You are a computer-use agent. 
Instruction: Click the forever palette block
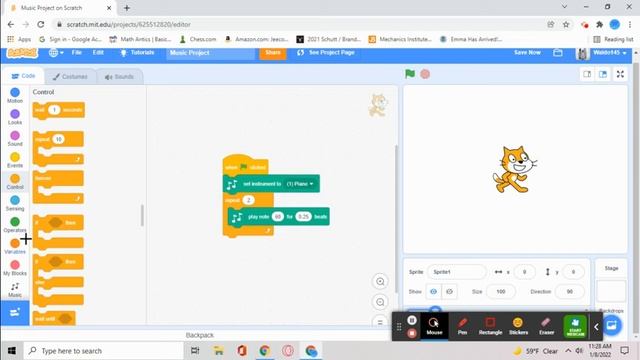[58, 187]
